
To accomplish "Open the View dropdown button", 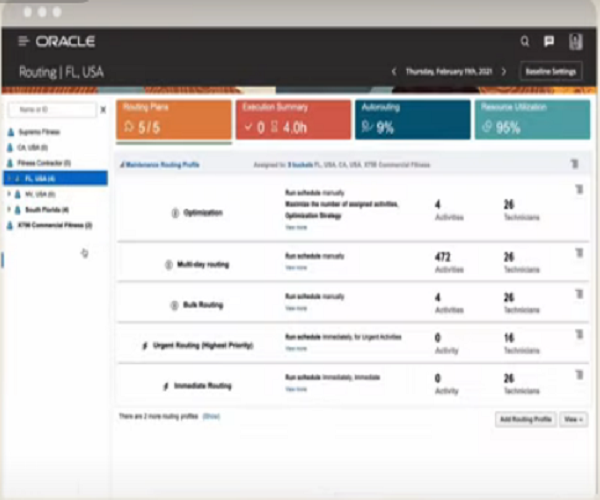I will pyautogui.click(x=573, y=419).
